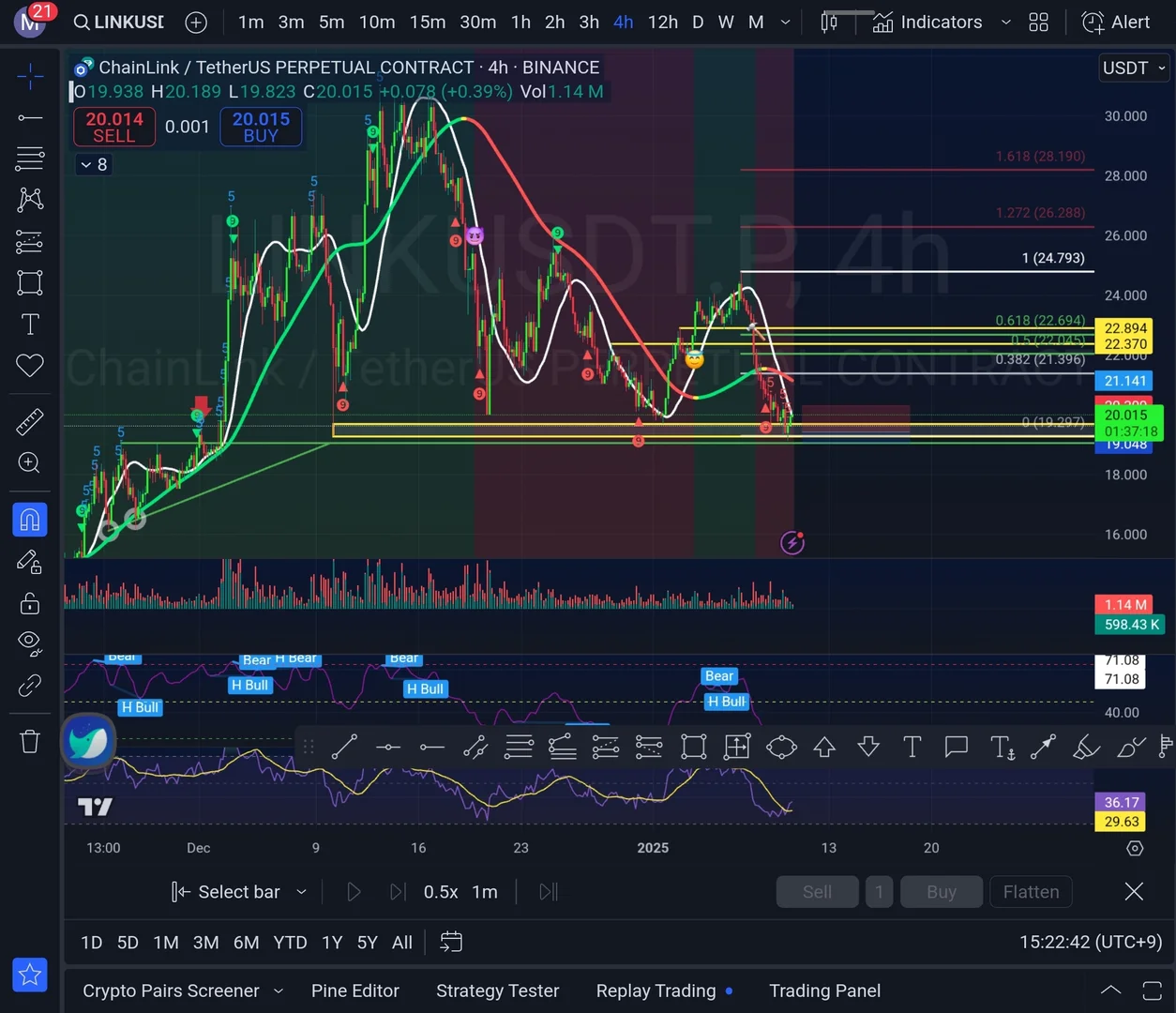Open geometric shapes tools in left sidebar
Screen dimensions: 1176x1013
point(30,283)
